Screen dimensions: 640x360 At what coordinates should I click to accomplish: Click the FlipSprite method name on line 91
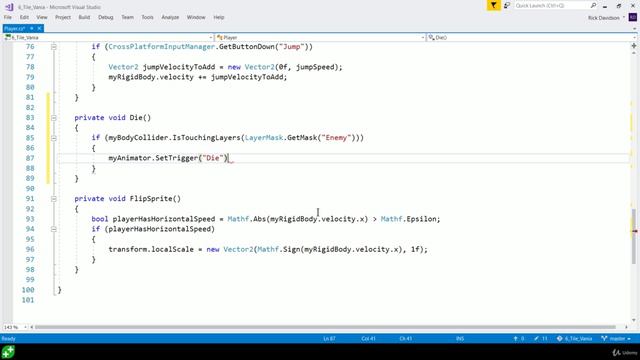coord(151,198)
